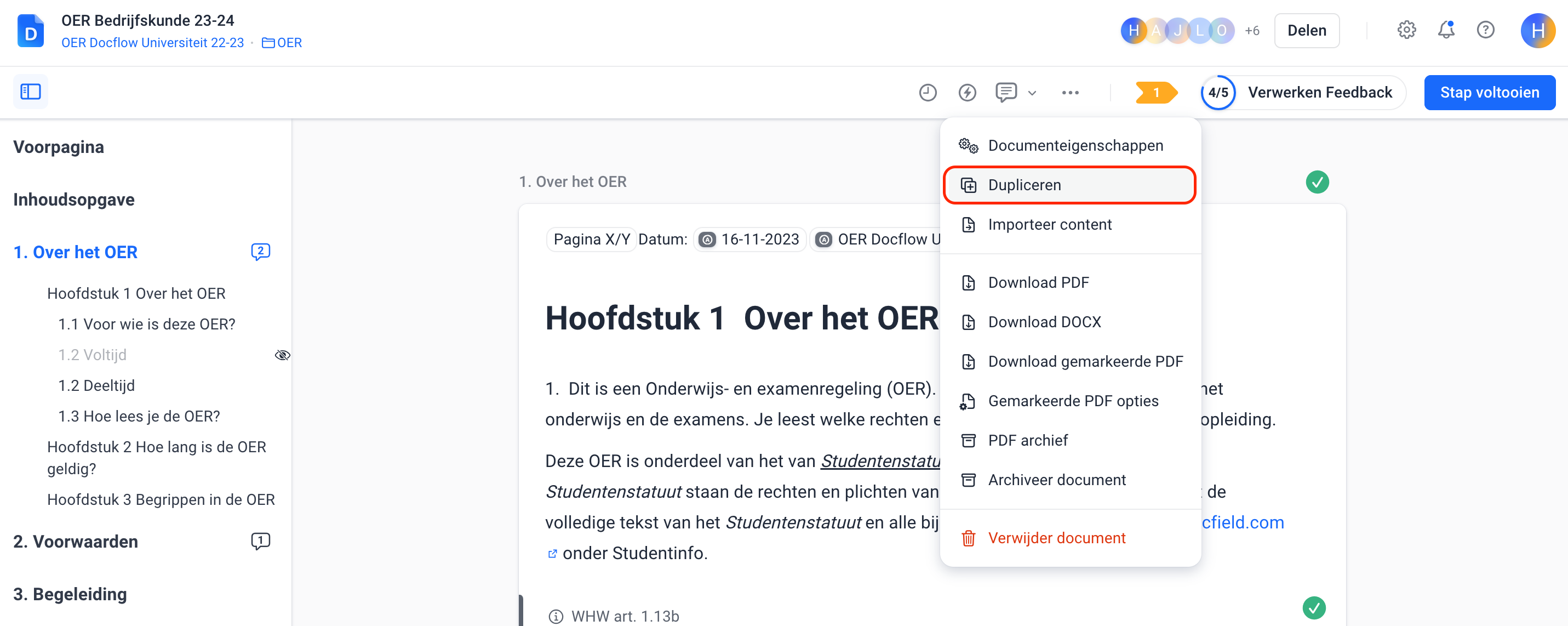Click the +6 collaborators avatar group
The width and height of the screenshot is (1568, 626).
tap(1251, 31)
